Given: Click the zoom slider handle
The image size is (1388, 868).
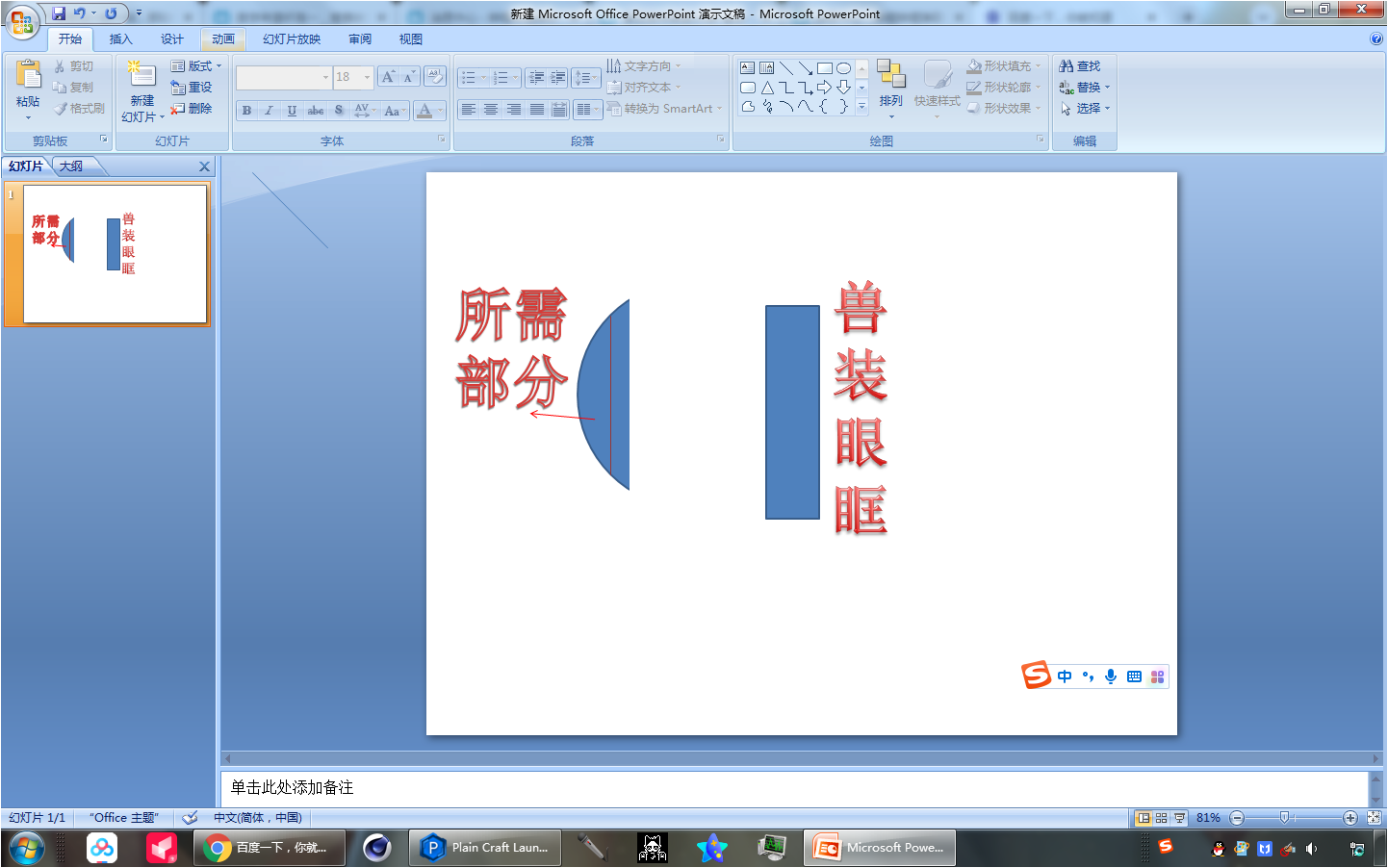Looking at the screenshot, I should coord(1284,818).
